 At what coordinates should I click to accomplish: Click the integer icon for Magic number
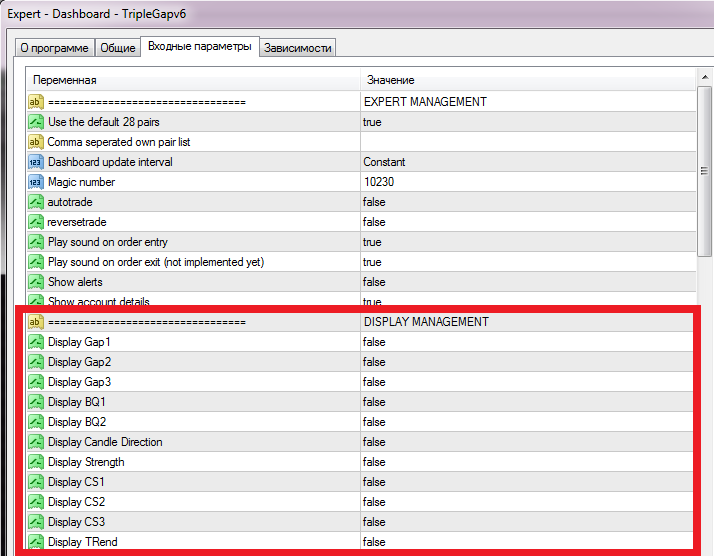(36, 182)
